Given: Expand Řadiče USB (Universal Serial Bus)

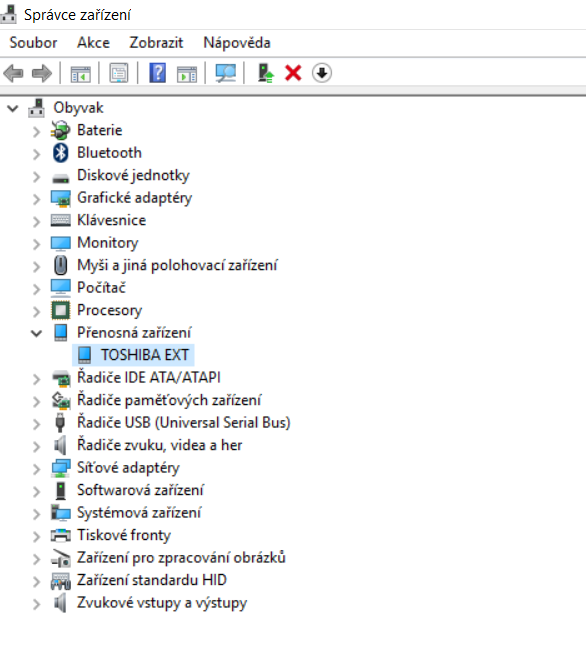Looking at the screenshot, I should pos(37,424).
